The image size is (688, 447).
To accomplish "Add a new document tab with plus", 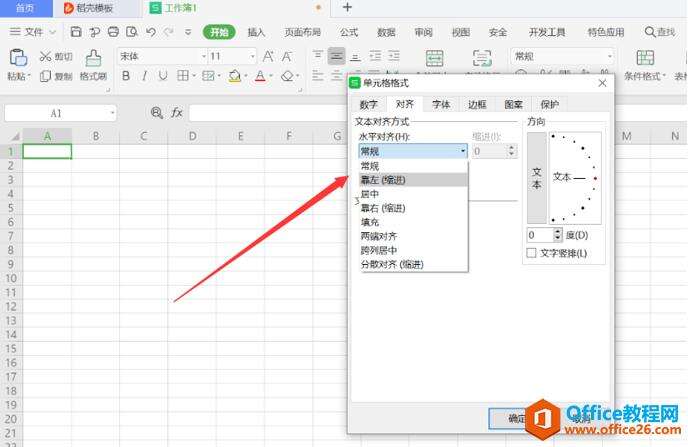I will pyautogui.click(x=347, y=7).
